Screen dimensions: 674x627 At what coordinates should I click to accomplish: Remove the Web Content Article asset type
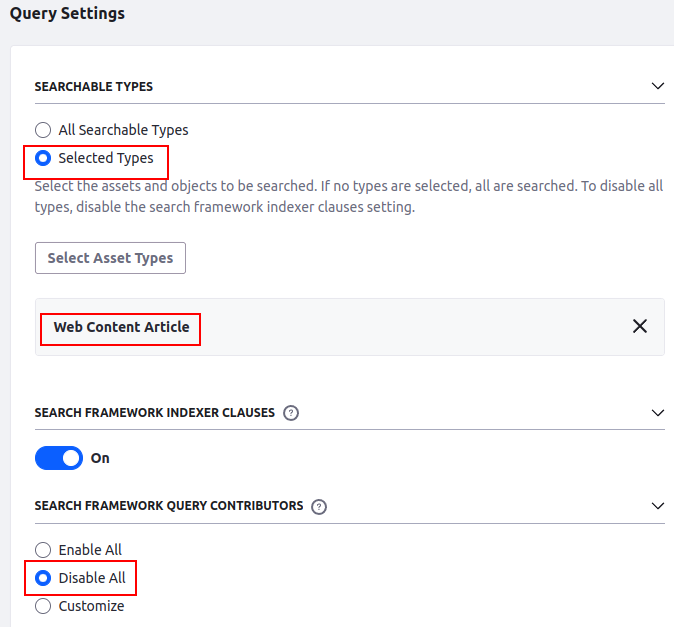click(x=640, y=327)
